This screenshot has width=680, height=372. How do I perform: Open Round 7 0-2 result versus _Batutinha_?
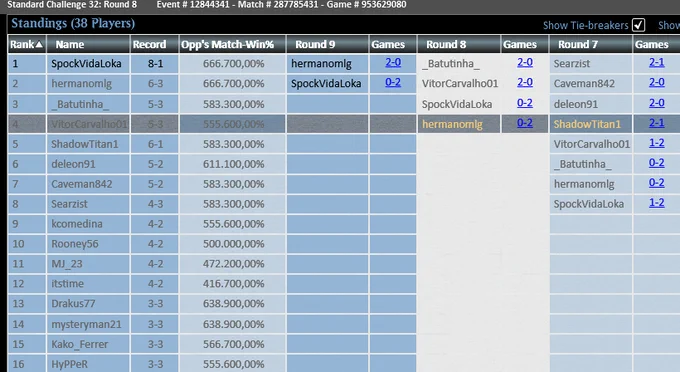click(657, 163)
